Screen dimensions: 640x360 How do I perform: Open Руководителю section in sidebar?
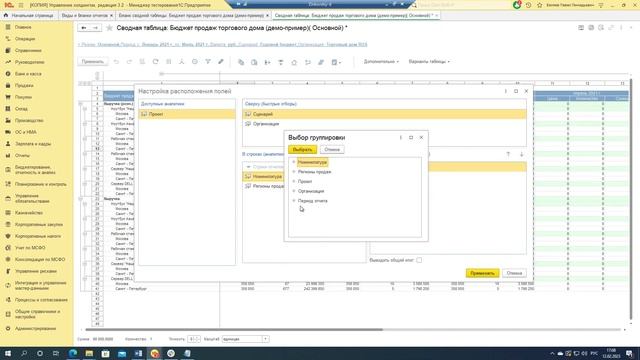click(29, 62)
